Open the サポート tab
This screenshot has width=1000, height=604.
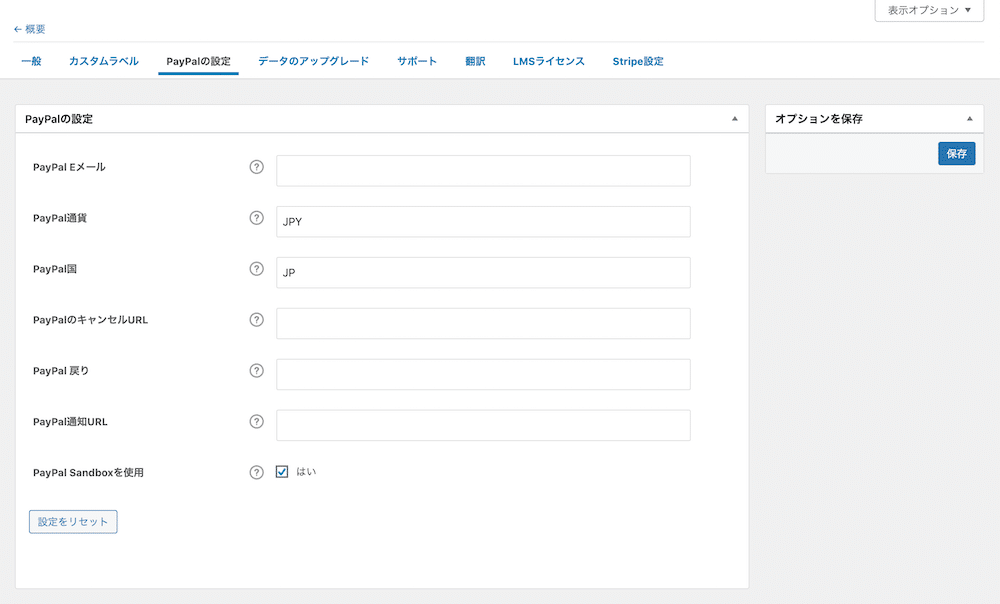[x=417, y=61]
